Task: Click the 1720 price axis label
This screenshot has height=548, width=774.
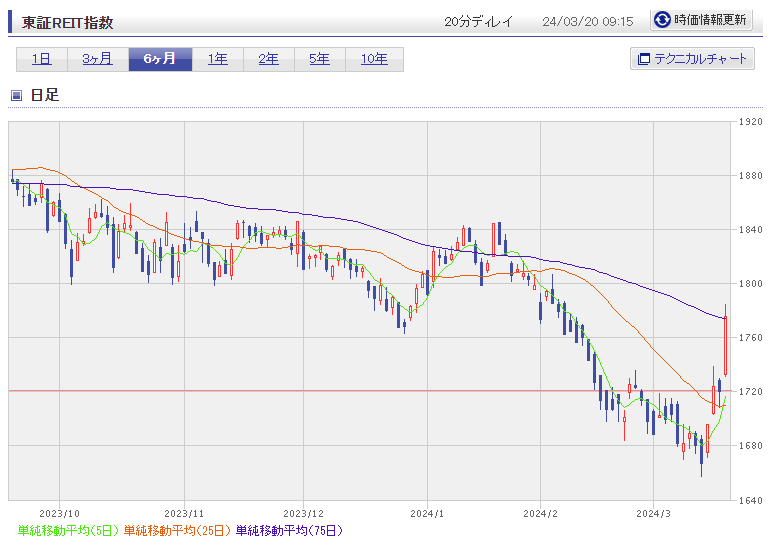Action: click(x=750, y=391)
